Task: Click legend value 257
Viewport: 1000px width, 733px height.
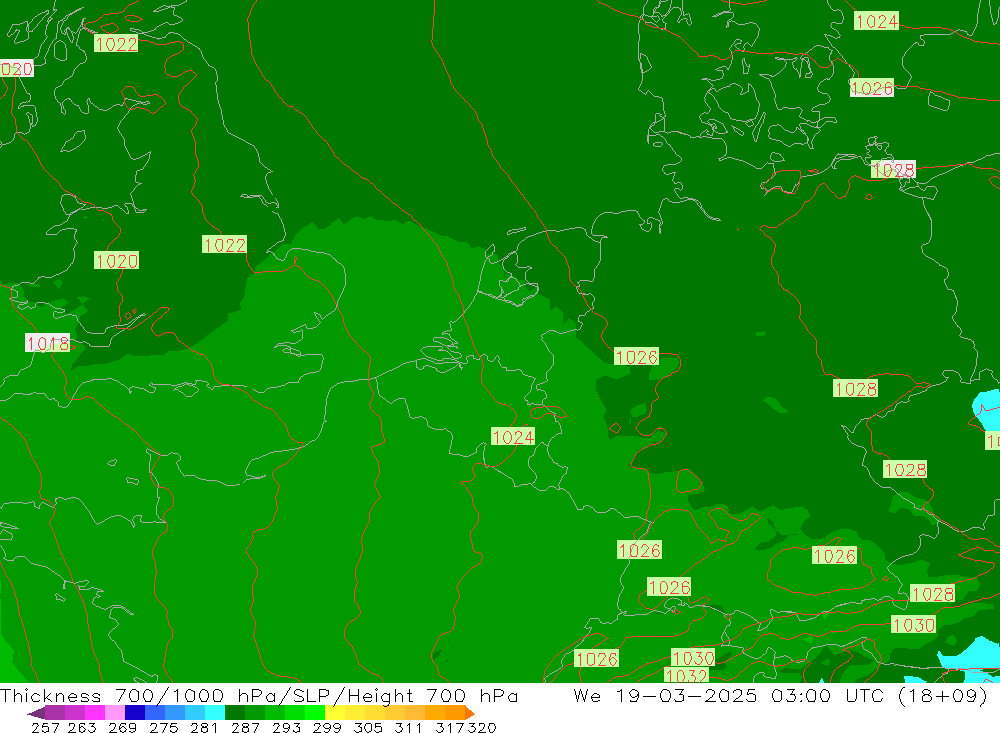Action: tap(45, 727)
